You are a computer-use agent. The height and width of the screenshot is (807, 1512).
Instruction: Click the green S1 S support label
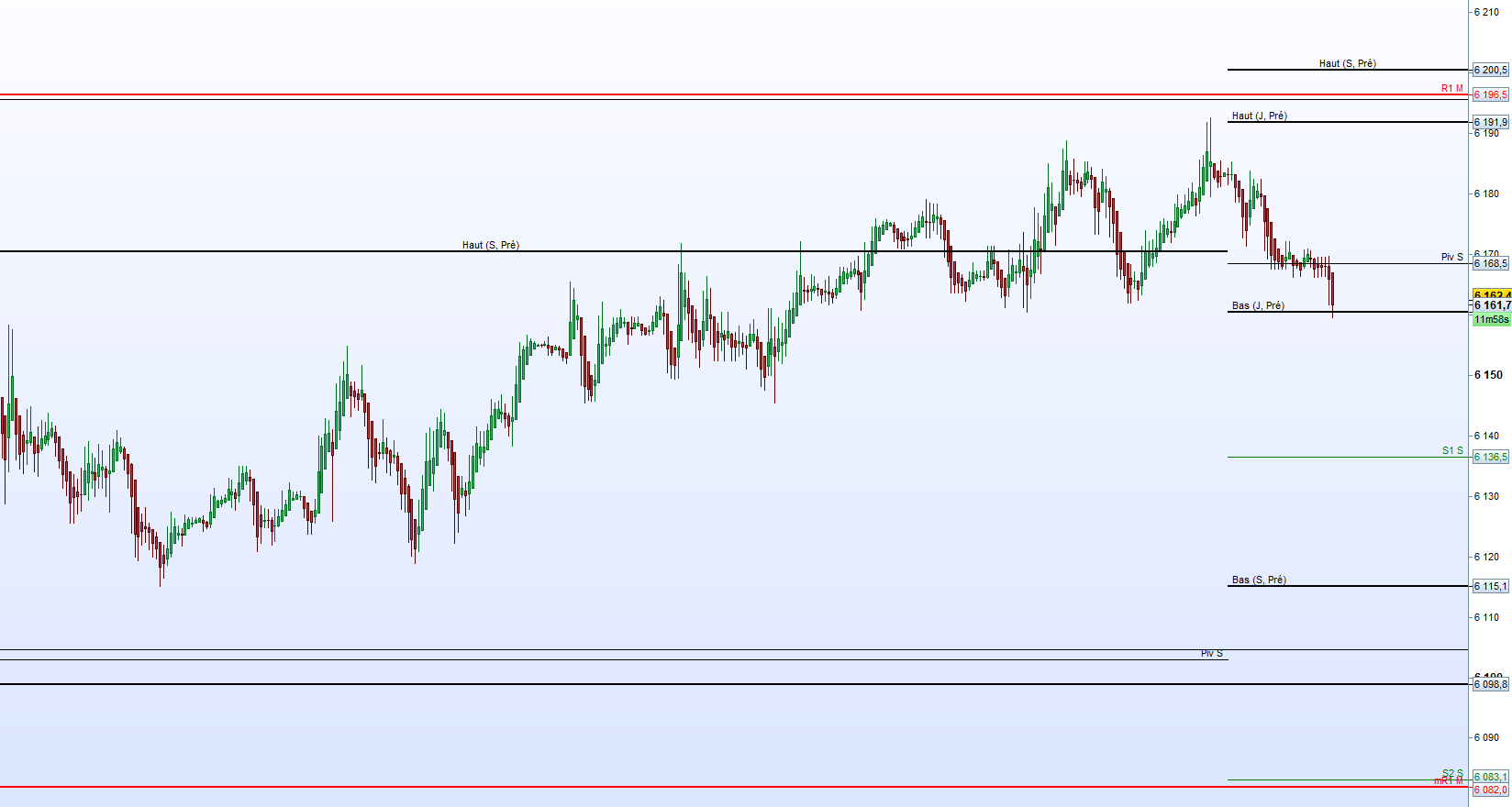(1452, 450)
